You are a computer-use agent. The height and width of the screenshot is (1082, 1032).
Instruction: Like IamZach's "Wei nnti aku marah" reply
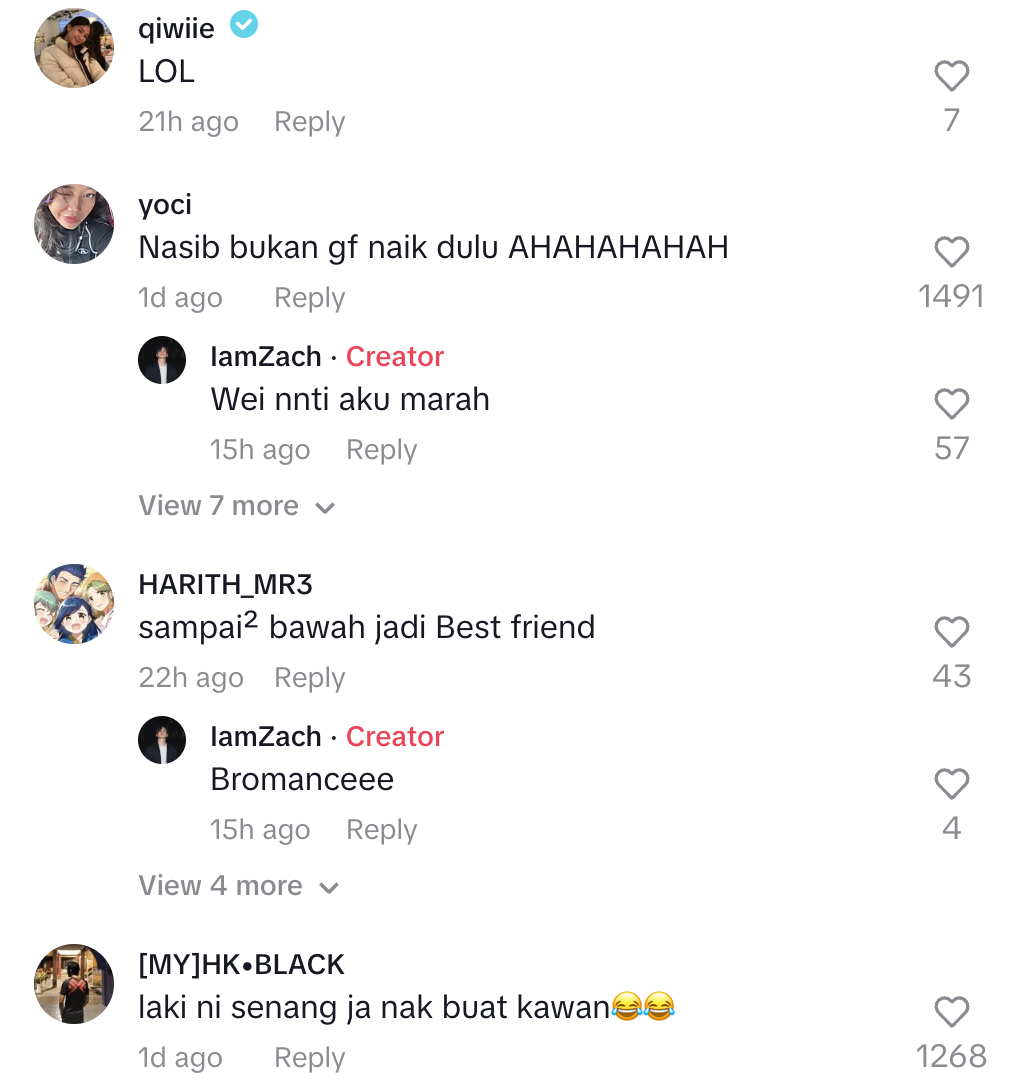[951, 404]
